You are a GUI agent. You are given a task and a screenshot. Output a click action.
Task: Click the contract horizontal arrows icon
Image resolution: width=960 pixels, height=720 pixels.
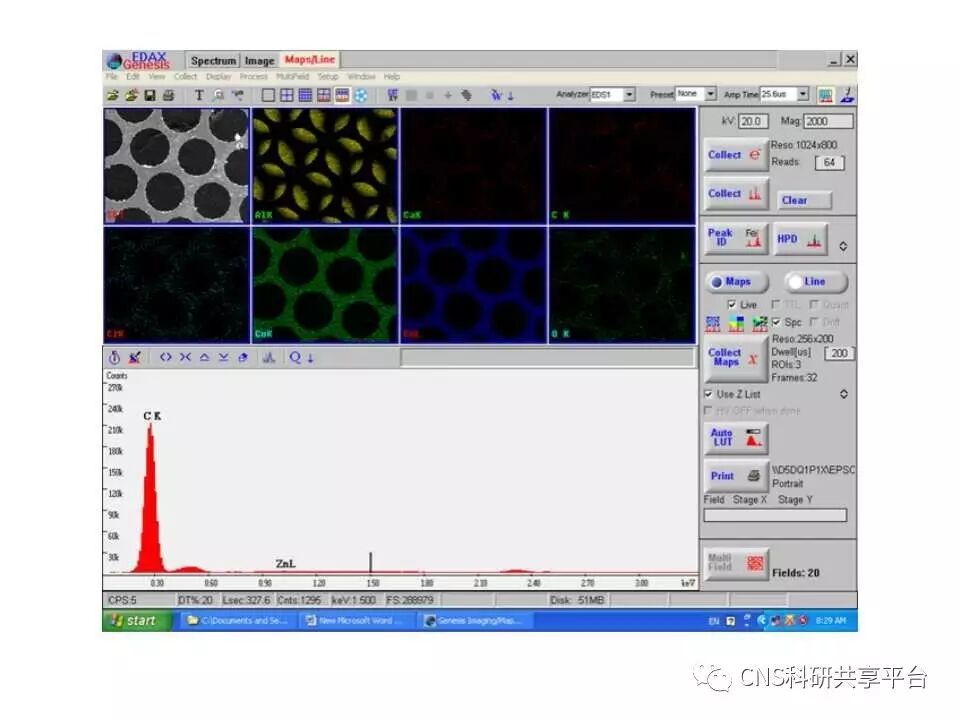185,357
